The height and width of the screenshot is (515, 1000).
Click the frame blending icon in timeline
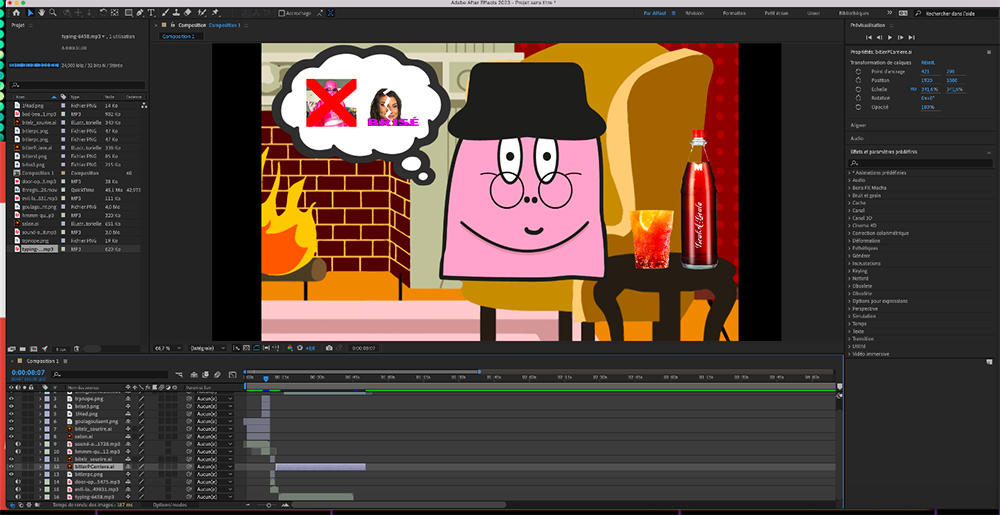coord(205,375)
